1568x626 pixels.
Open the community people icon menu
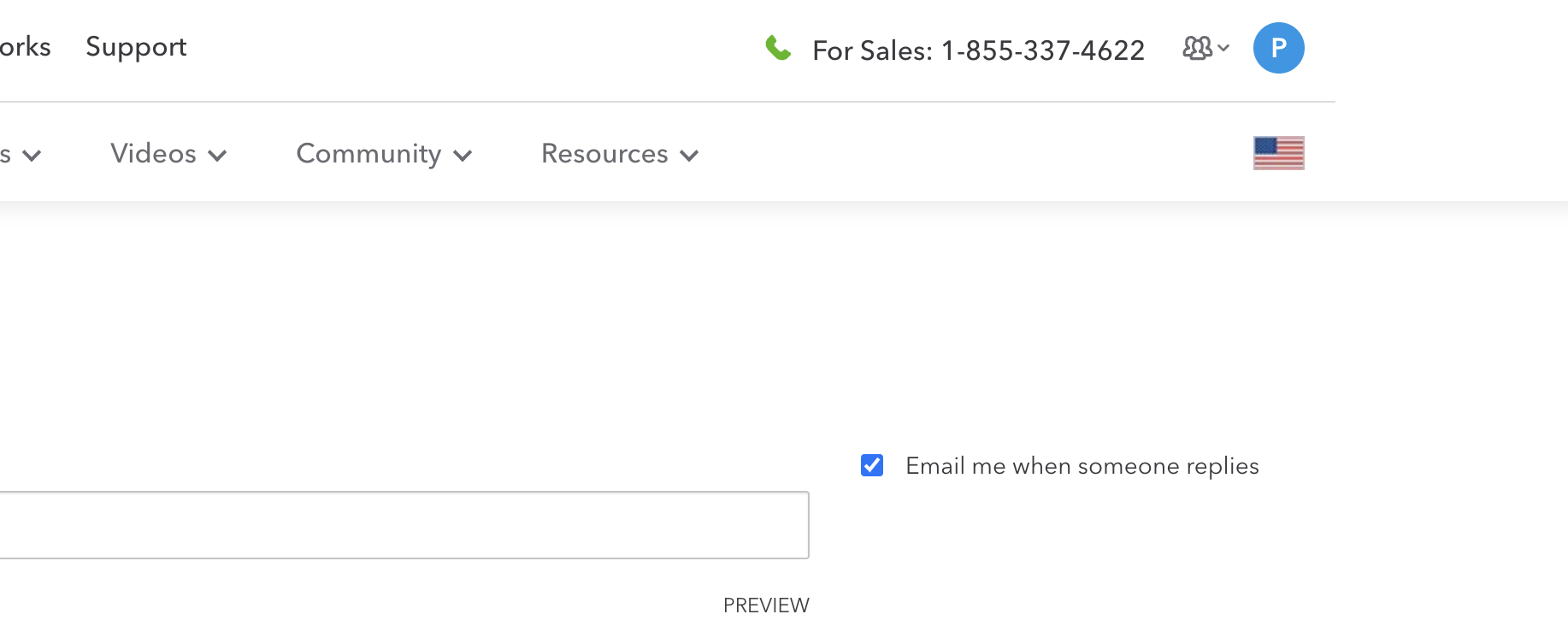tap(1197, 48)
